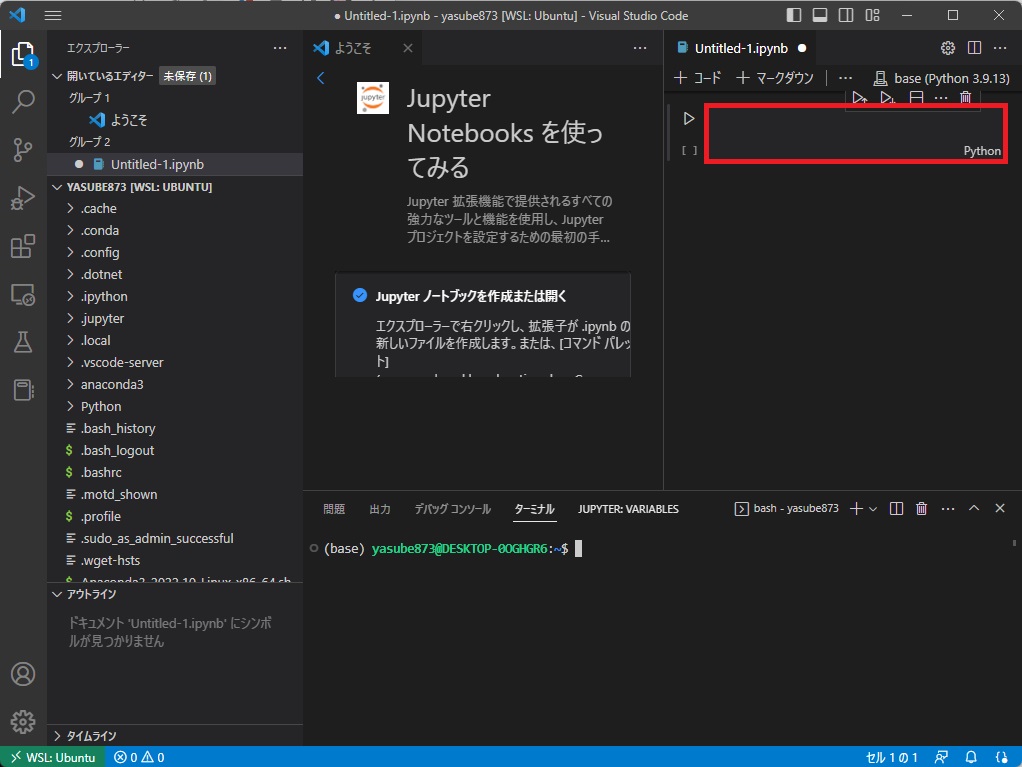Change cell language via Python label

[982, 151]
